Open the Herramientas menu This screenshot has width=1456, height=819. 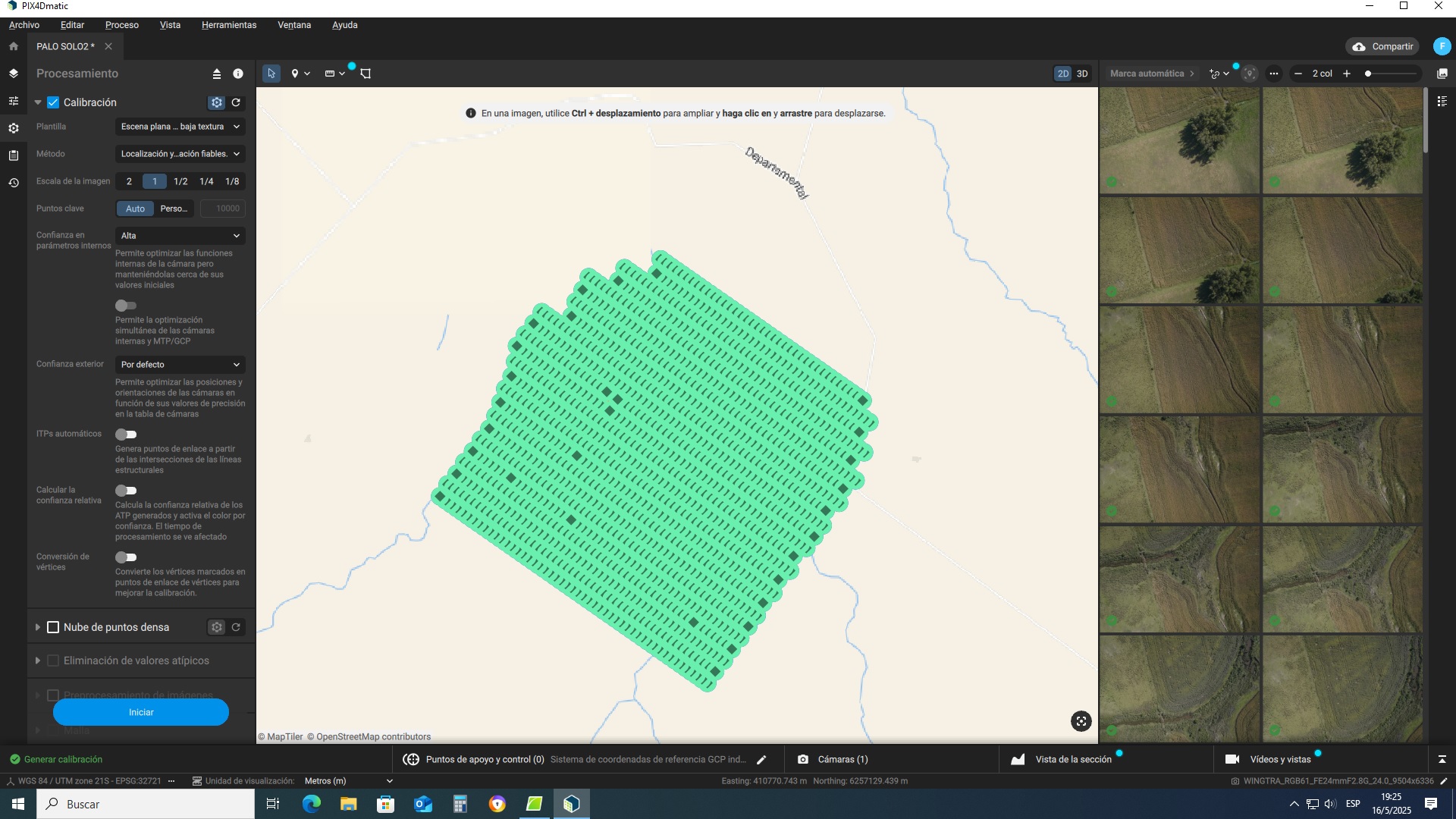229,25
